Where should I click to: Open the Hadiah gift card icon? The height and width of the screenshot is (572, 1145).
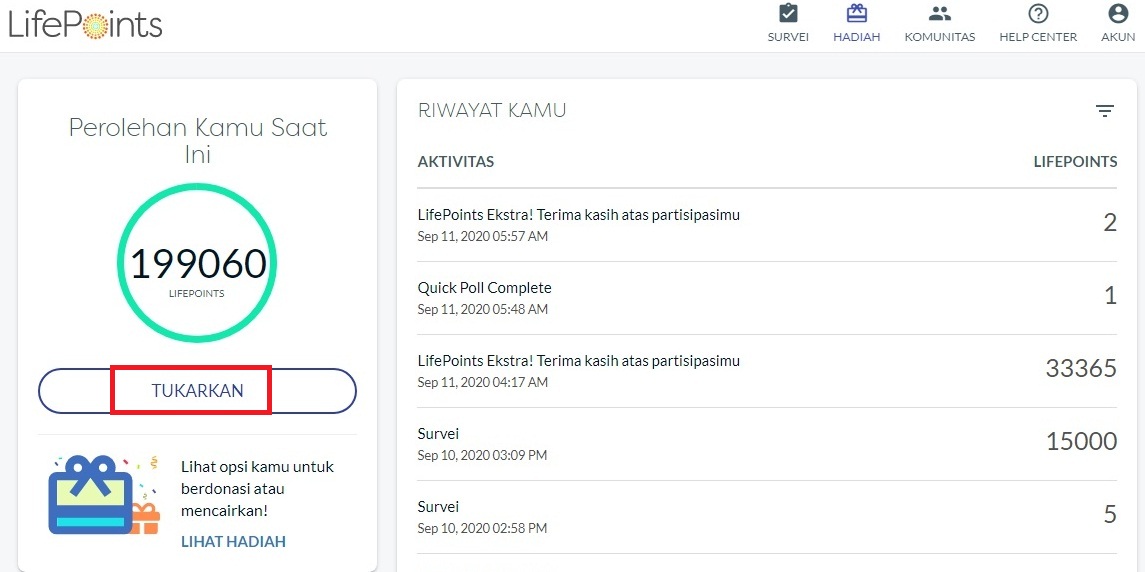pos(857,13)
